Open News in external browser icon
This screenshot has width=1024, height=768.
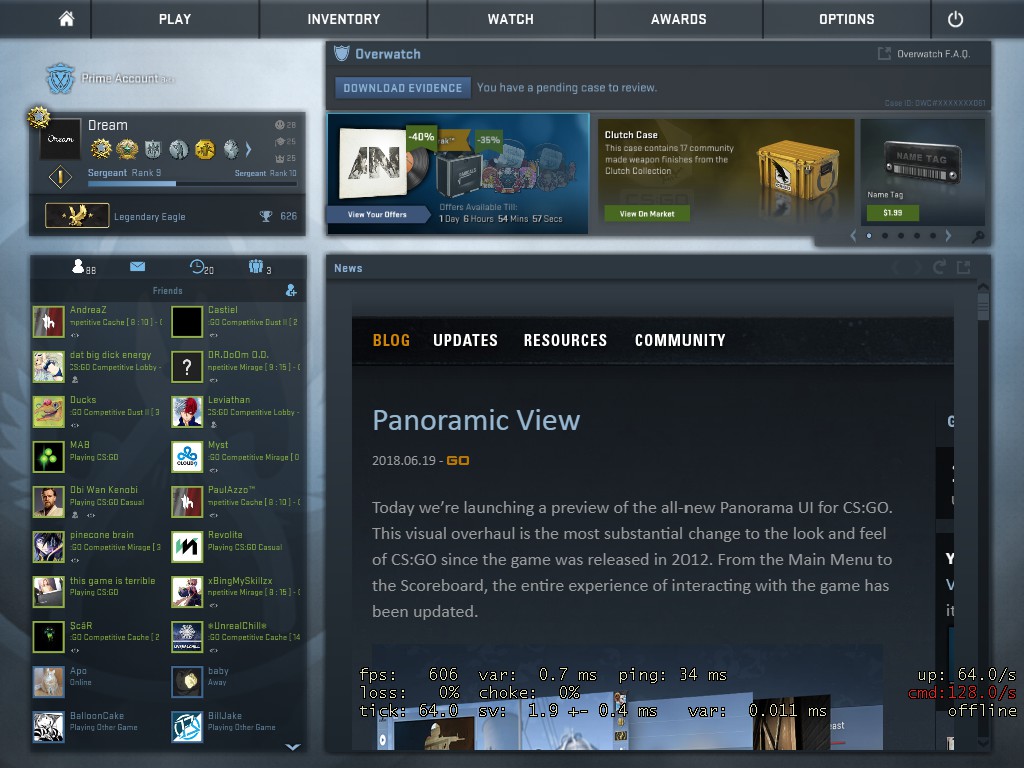tap(963, 267)
